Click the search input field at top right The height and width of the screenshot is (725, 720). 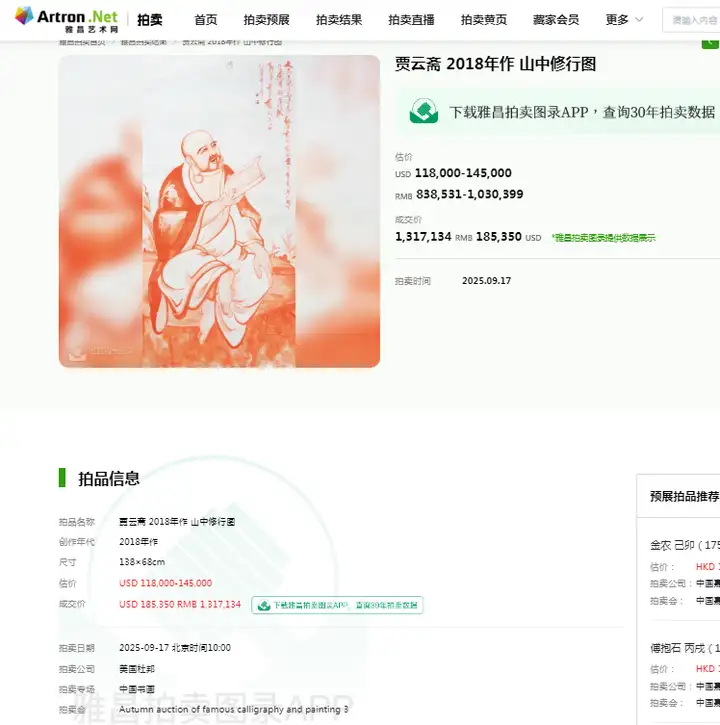click(x=691, y=20)
